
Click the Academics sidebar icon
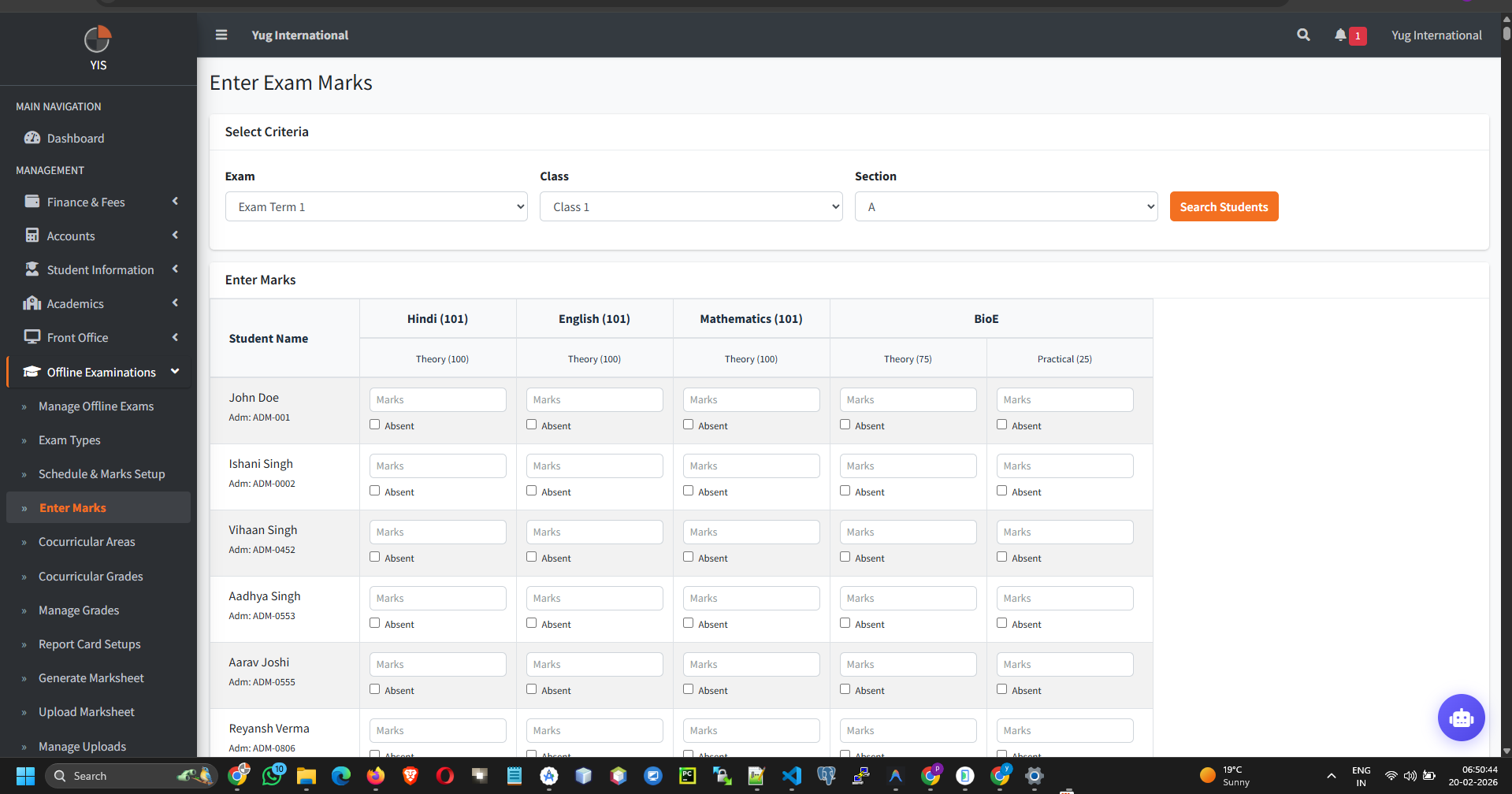[x=32, y=303]
